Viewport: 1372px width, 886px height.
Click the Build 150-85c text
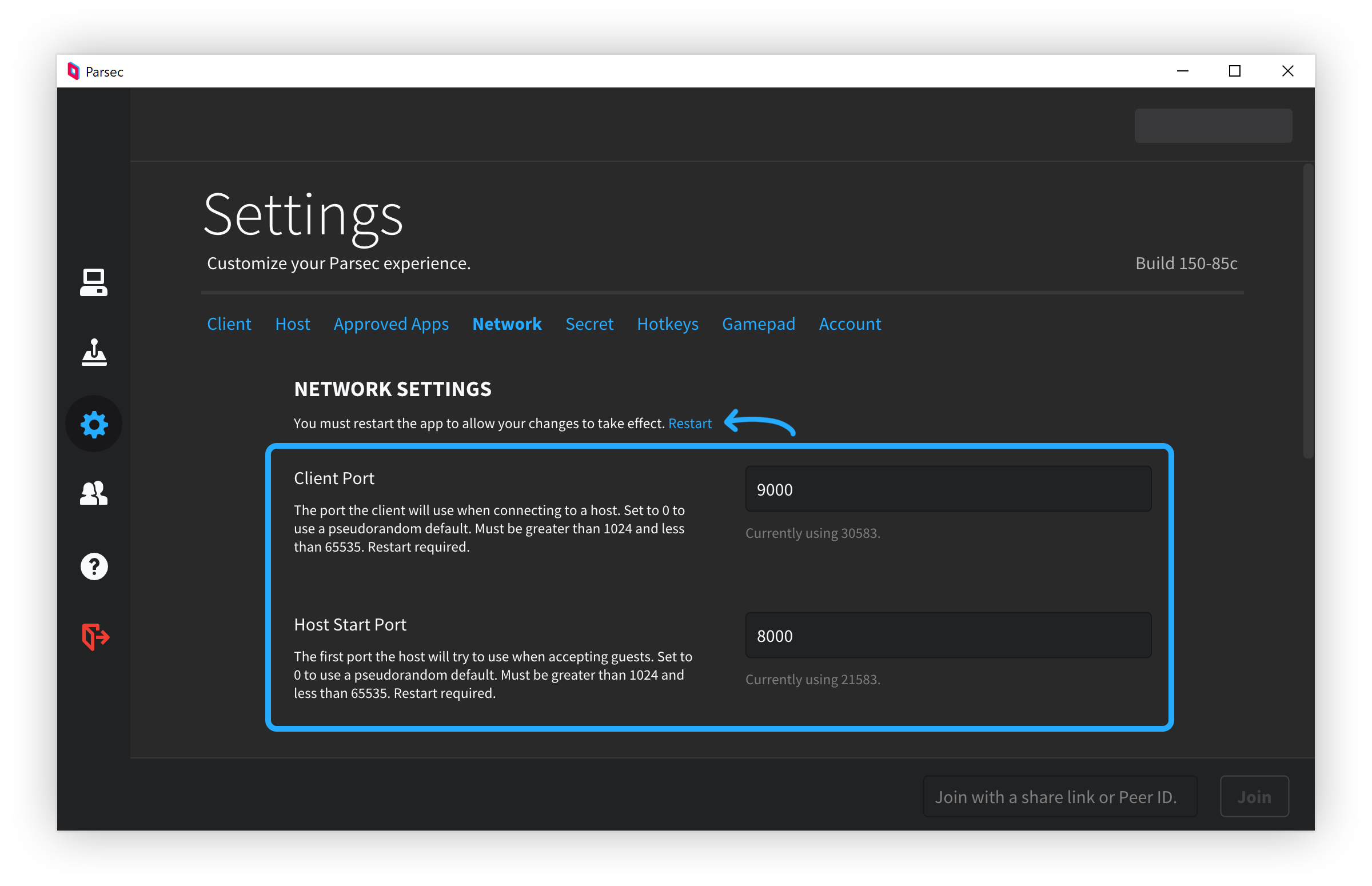pos(1186,264)
